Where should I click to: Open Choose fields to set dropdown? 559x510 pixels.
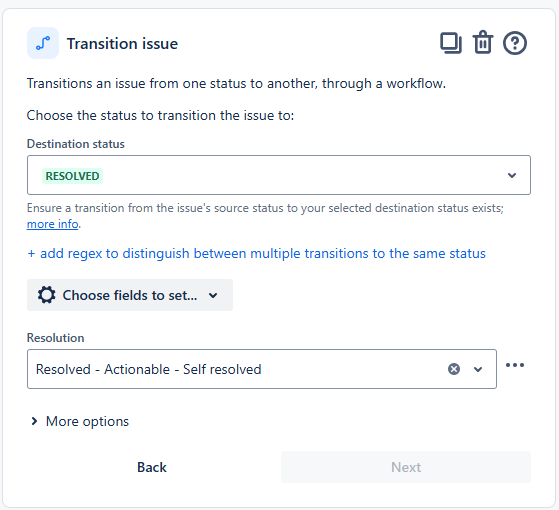pyautogui.click(x=130, y=295)
